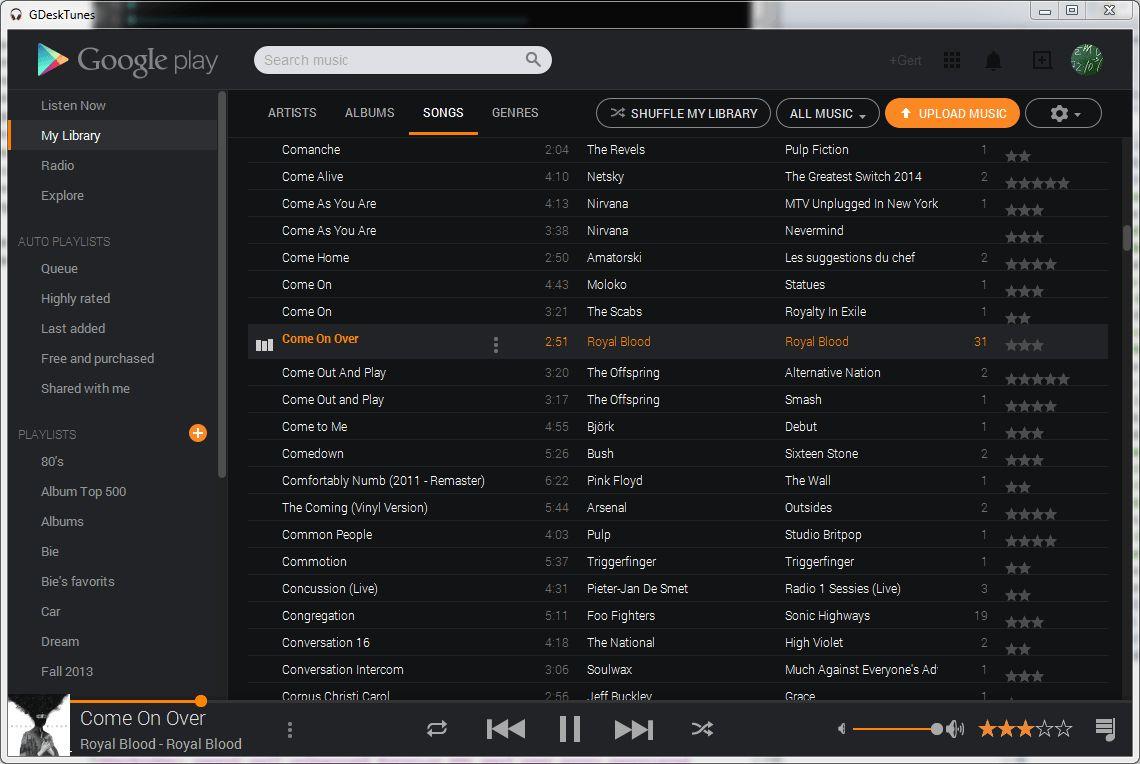
Task: Open the notifications bell
Action: coord(993,60)
